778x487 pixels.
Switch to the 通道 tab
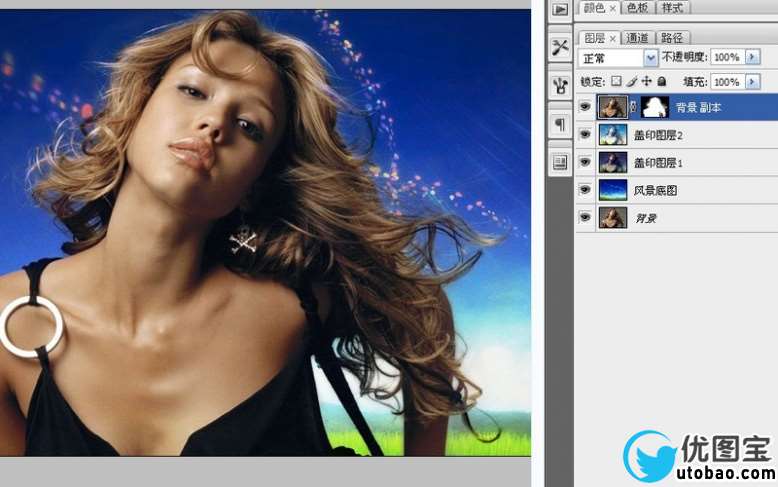pos(637,38)
